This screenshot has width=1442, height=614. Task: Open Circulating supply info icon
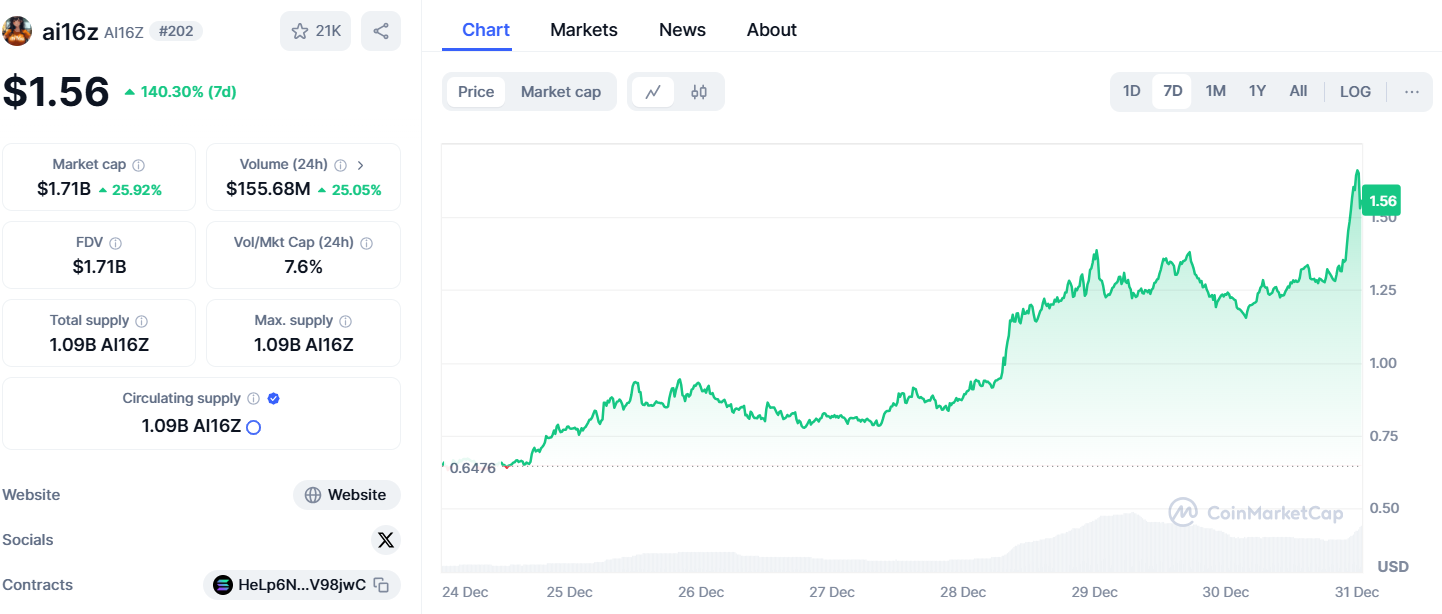click(x=253, y=399)
